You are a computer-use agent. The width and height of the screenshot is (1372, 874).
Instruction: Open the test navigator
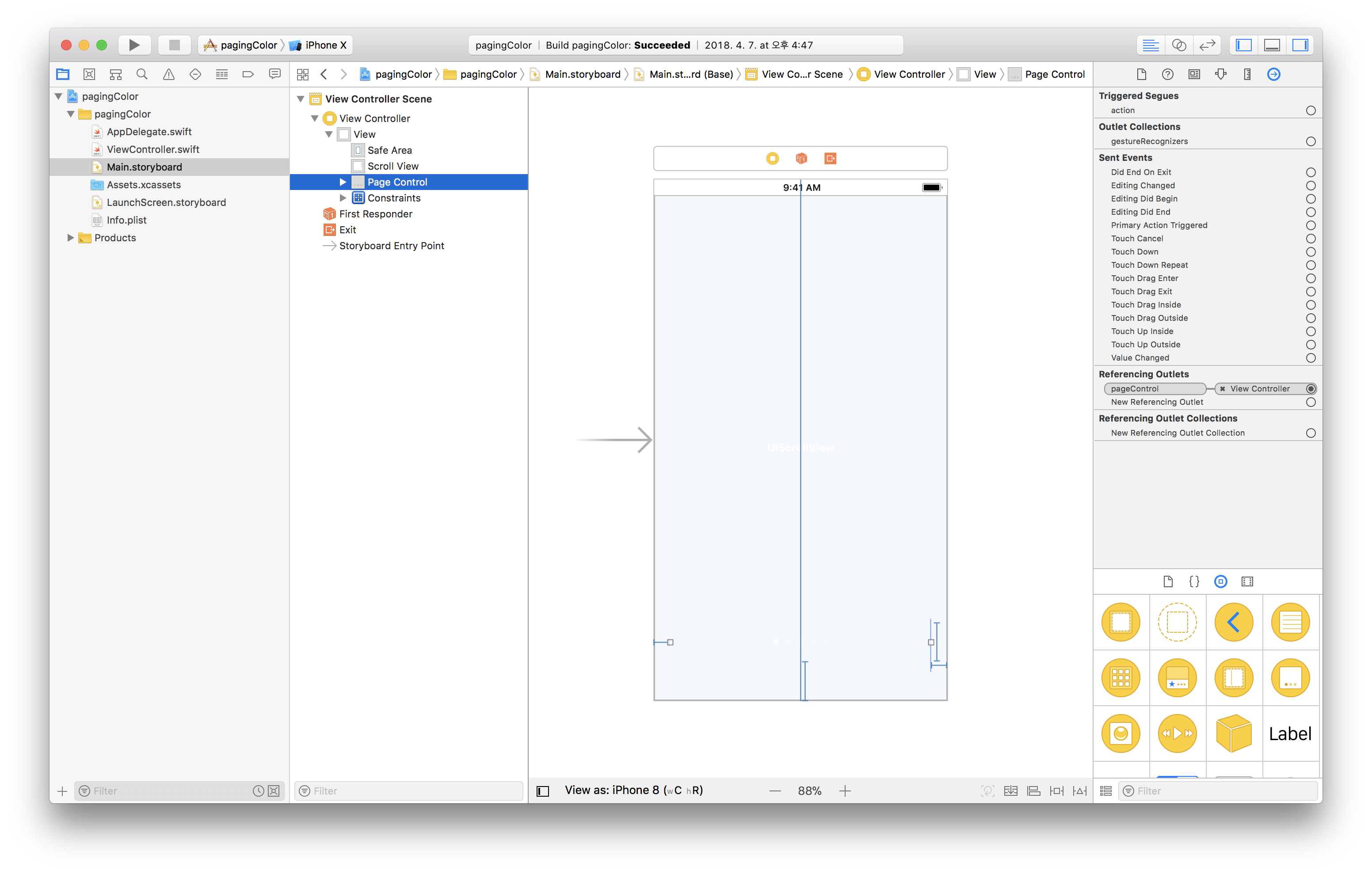tap(195, 74)
